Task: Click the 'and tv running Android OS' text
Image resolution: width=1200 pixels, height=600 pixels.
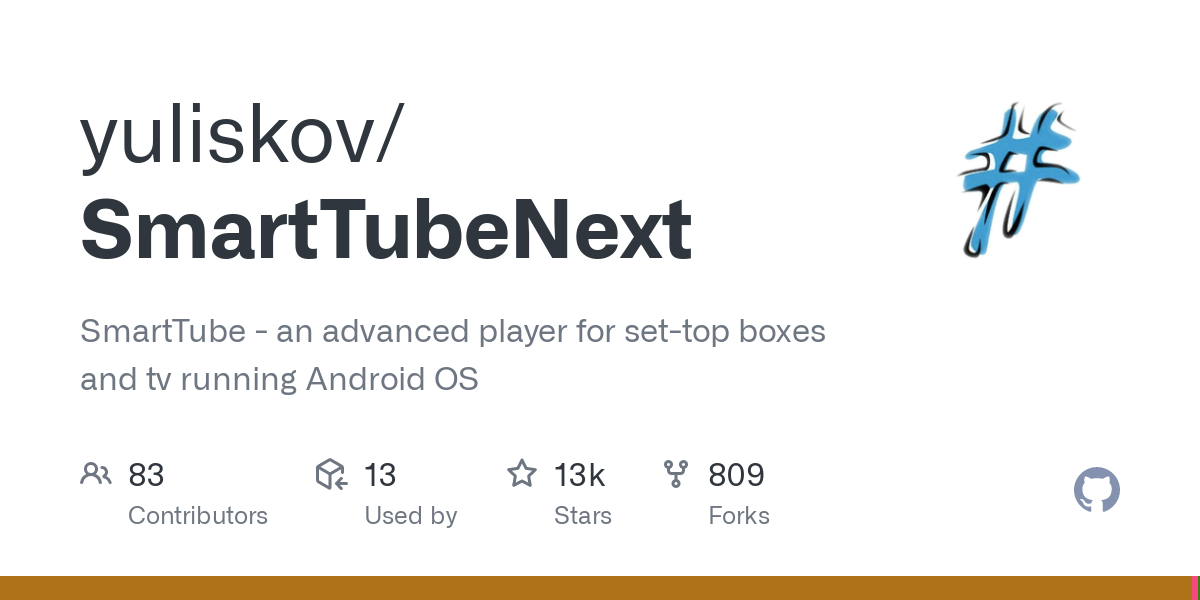Action: point(279,379)
